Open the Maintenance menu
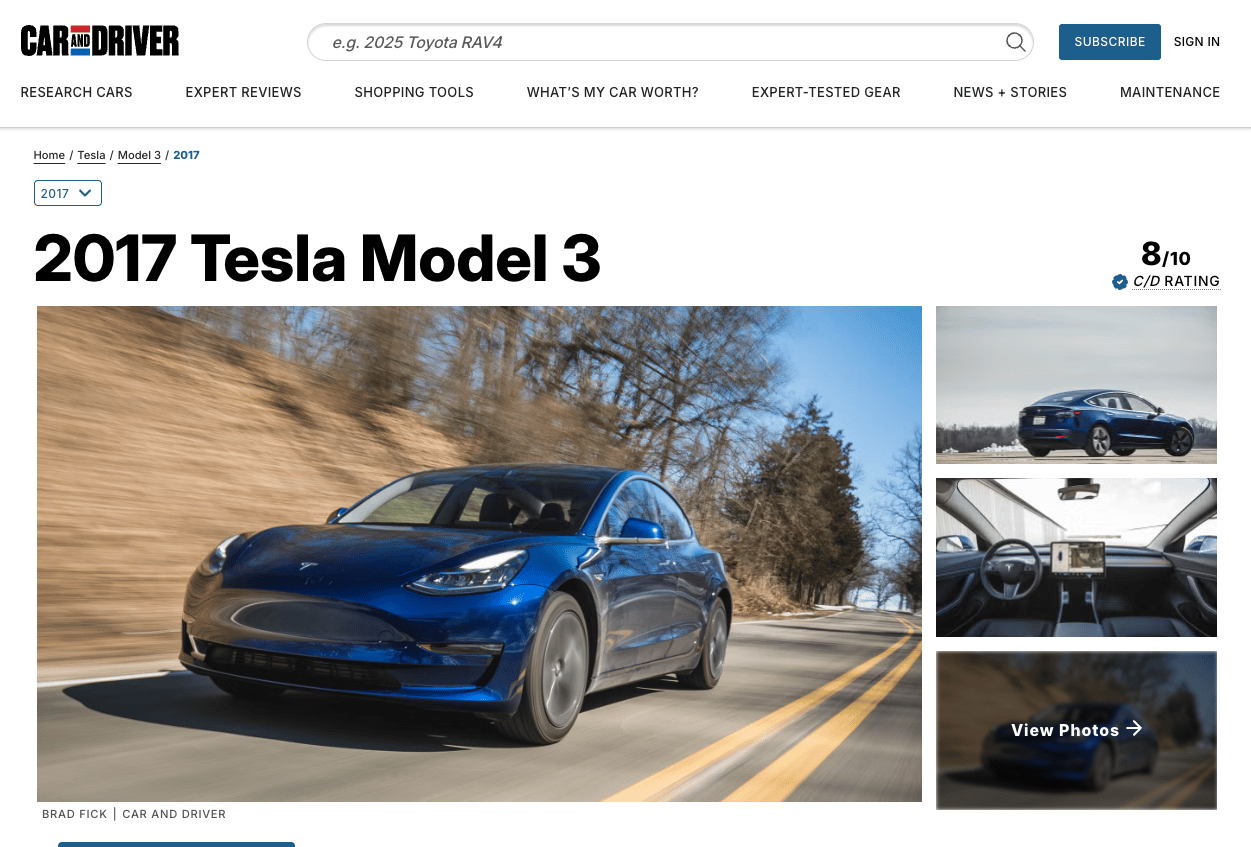The height and width of the screenshot is (847, 1251). [x=1170, y=92]
